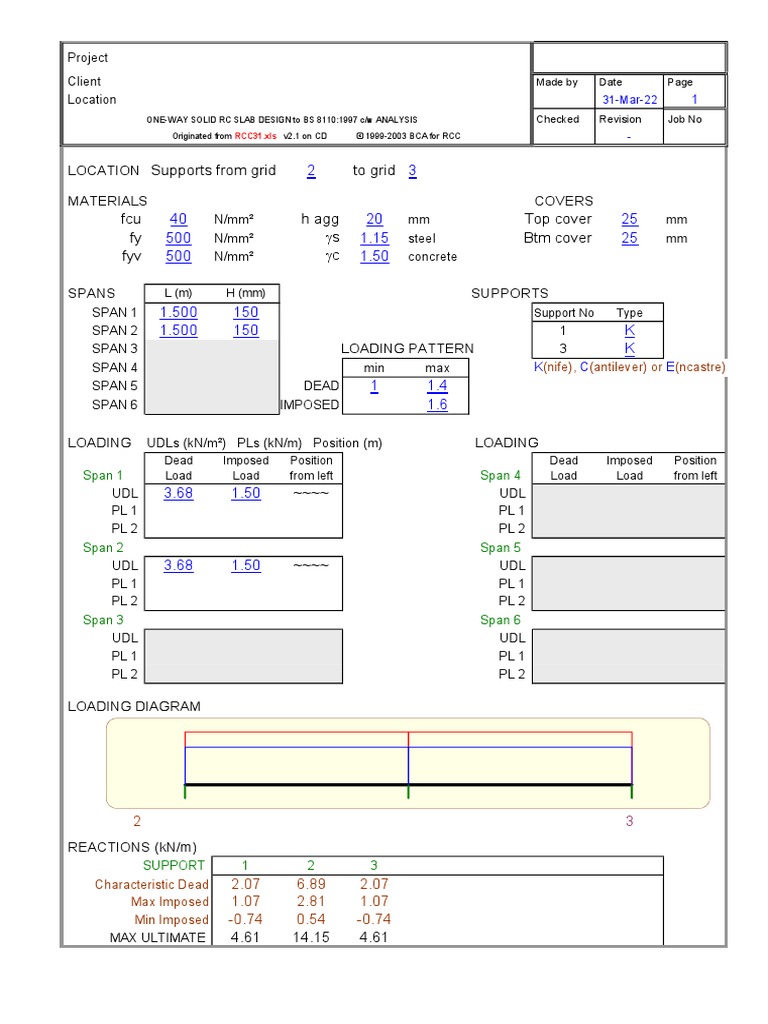Click Characteristic Dead support 2 value 6.89
Screen dimensions: 768x1024
(x=311, y=884)
